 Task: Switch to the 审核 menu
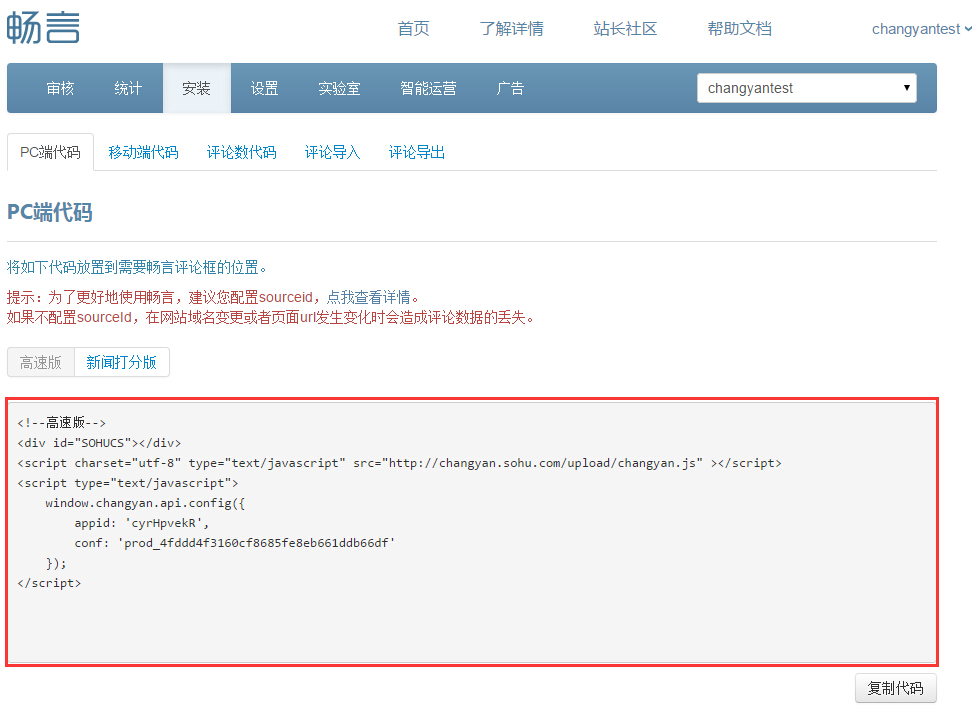60,88
